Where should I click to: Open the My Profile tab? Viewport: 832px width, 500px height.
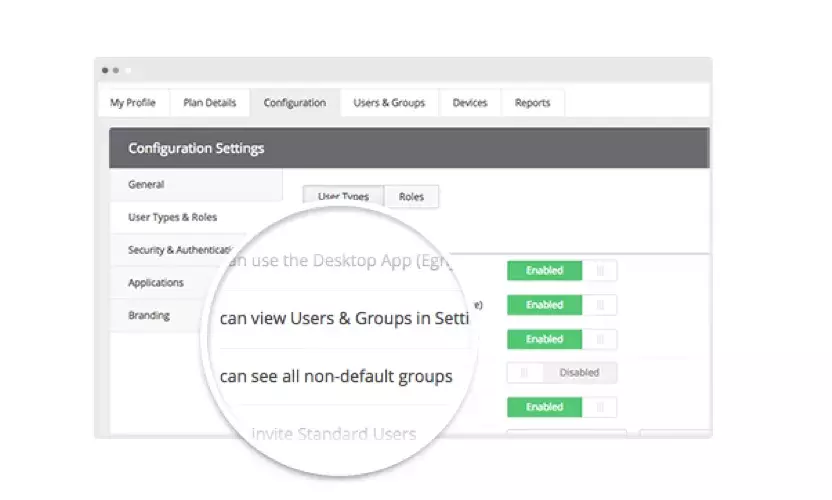pyautogui.click(x=133, y=102)
